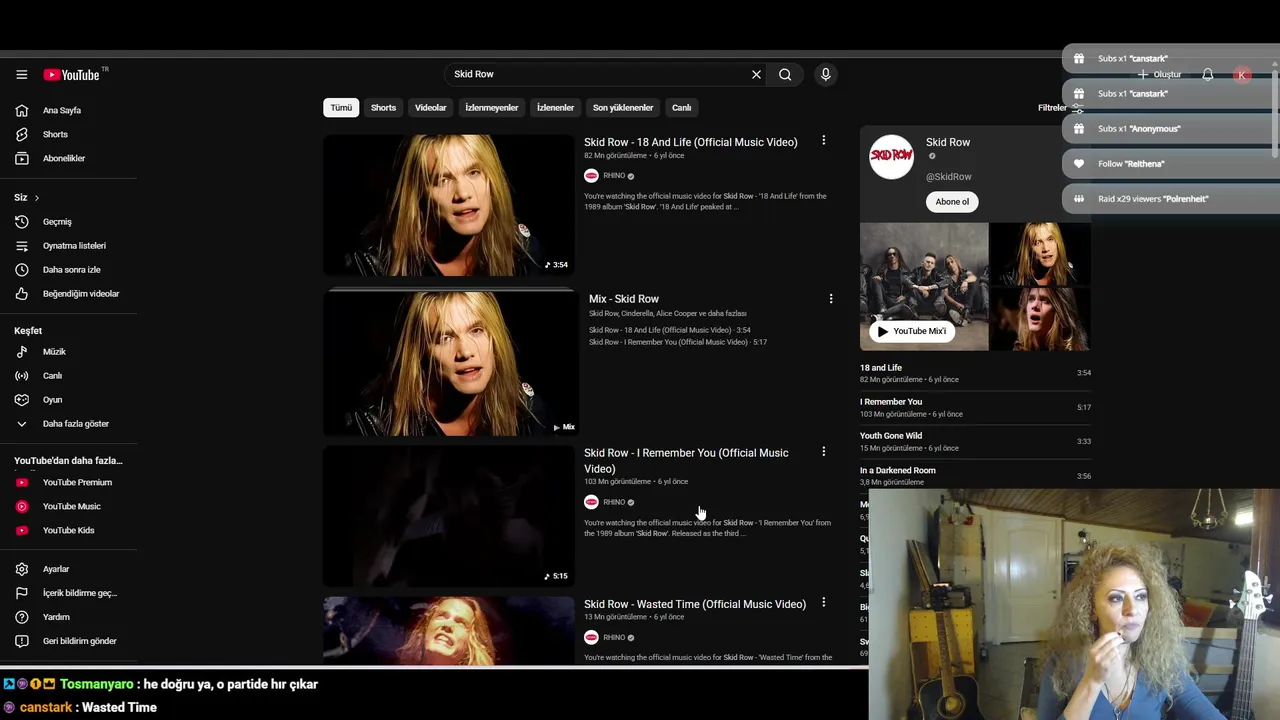Viewport: 1280px width, 720px height.
Task: Open options for 18 And Life video
Action: (823, 141)
